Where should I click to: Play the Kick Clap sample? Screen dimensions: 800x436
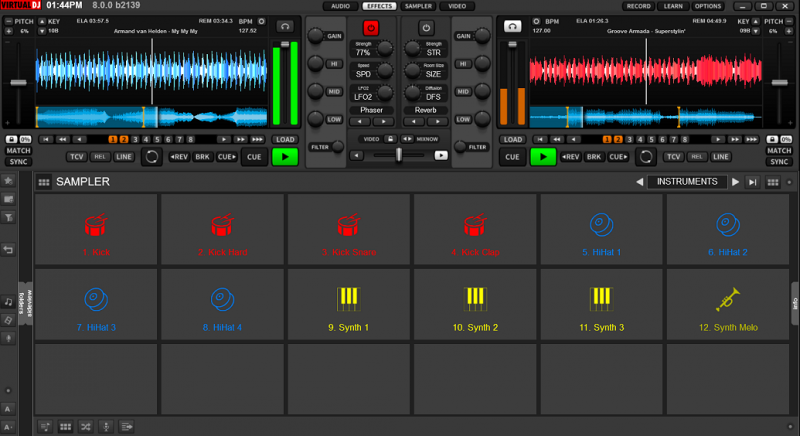coord(475,229)
